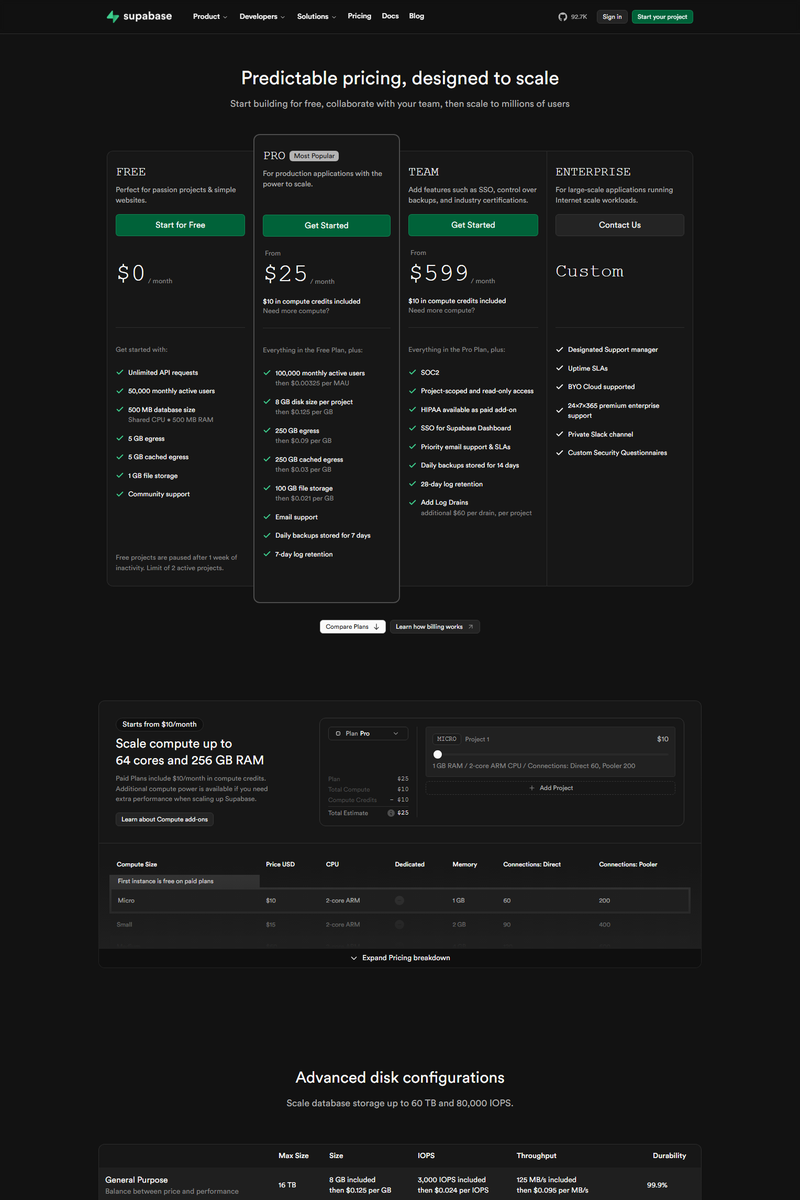Click the checkmark beside Email support
800x1200 pixels.
click(x=267, y=517)
